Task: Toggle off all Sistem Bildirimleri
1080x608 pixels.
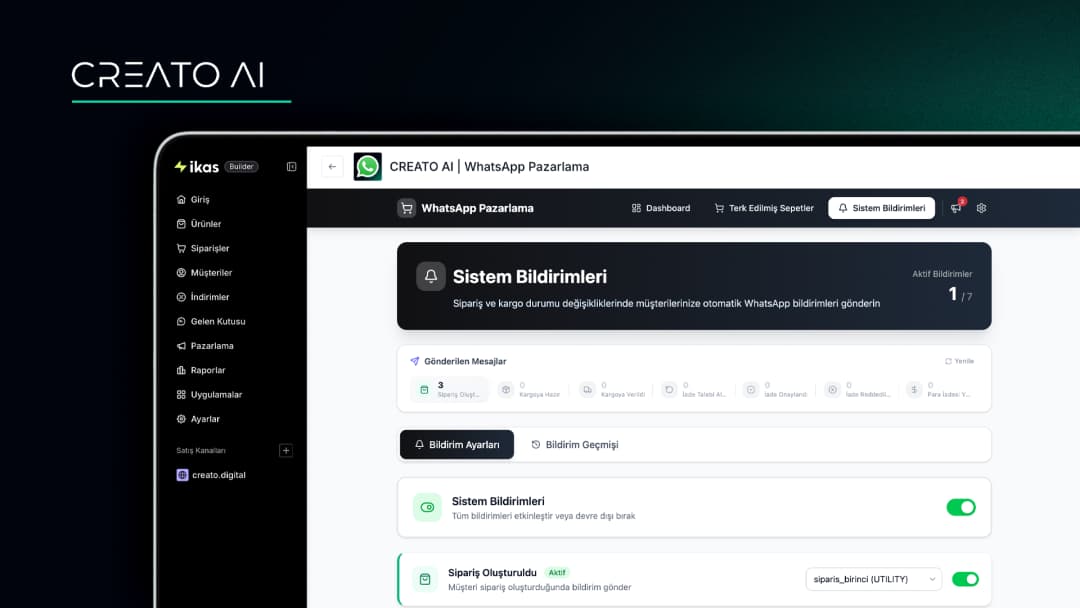Action: (960, 507)
